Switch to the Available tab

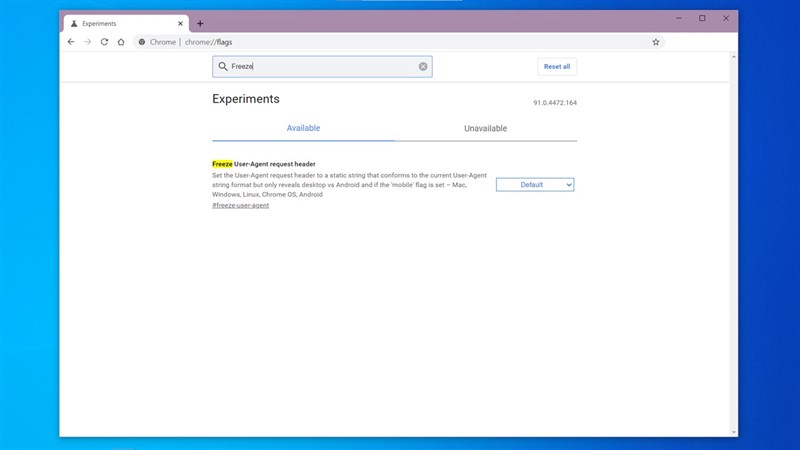[303, 128]
